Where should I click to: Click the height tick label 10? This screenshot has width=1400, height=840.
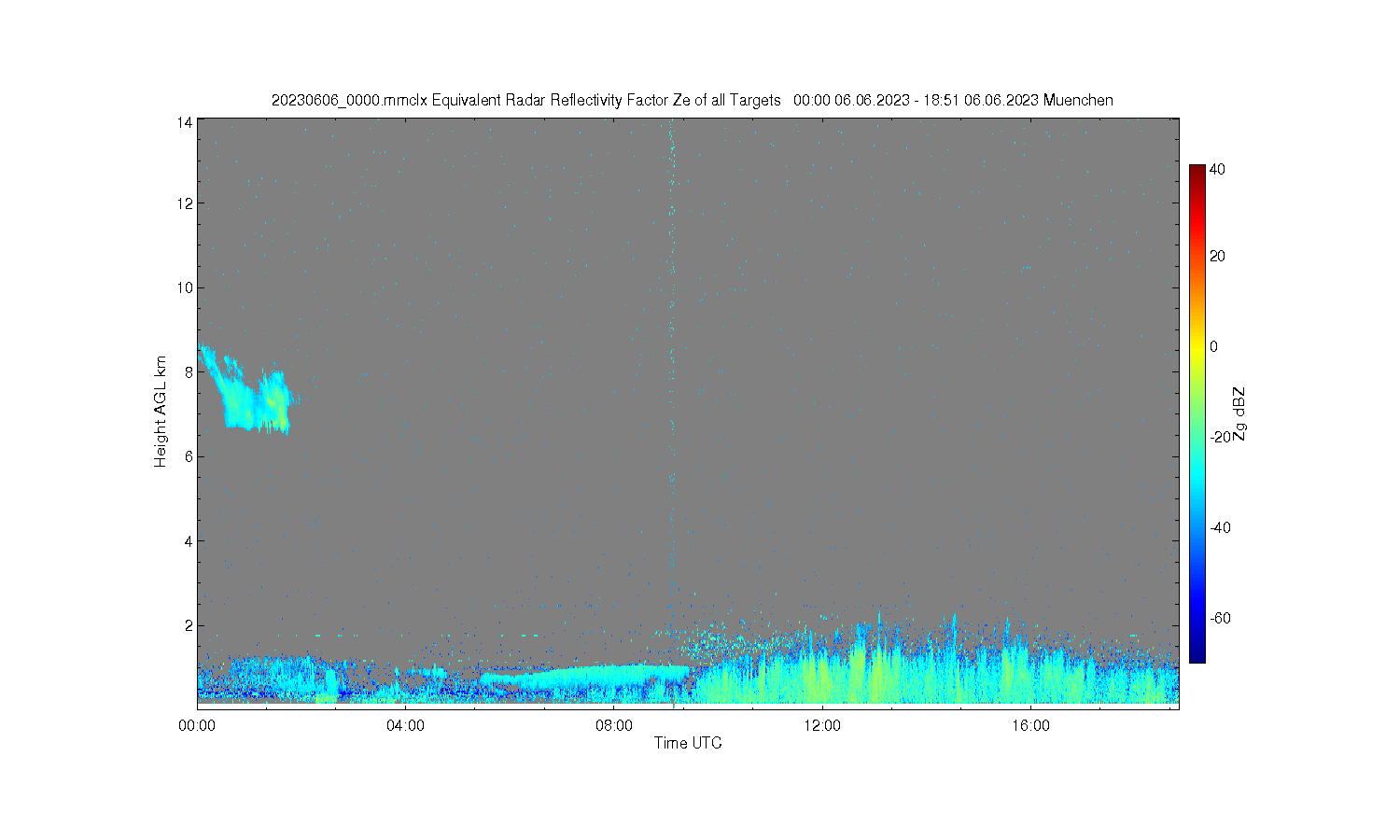(185, 287)
